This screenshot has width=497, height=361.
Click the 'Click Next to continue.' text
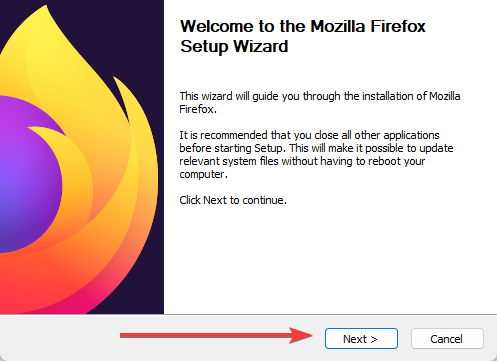coord(233,200)
